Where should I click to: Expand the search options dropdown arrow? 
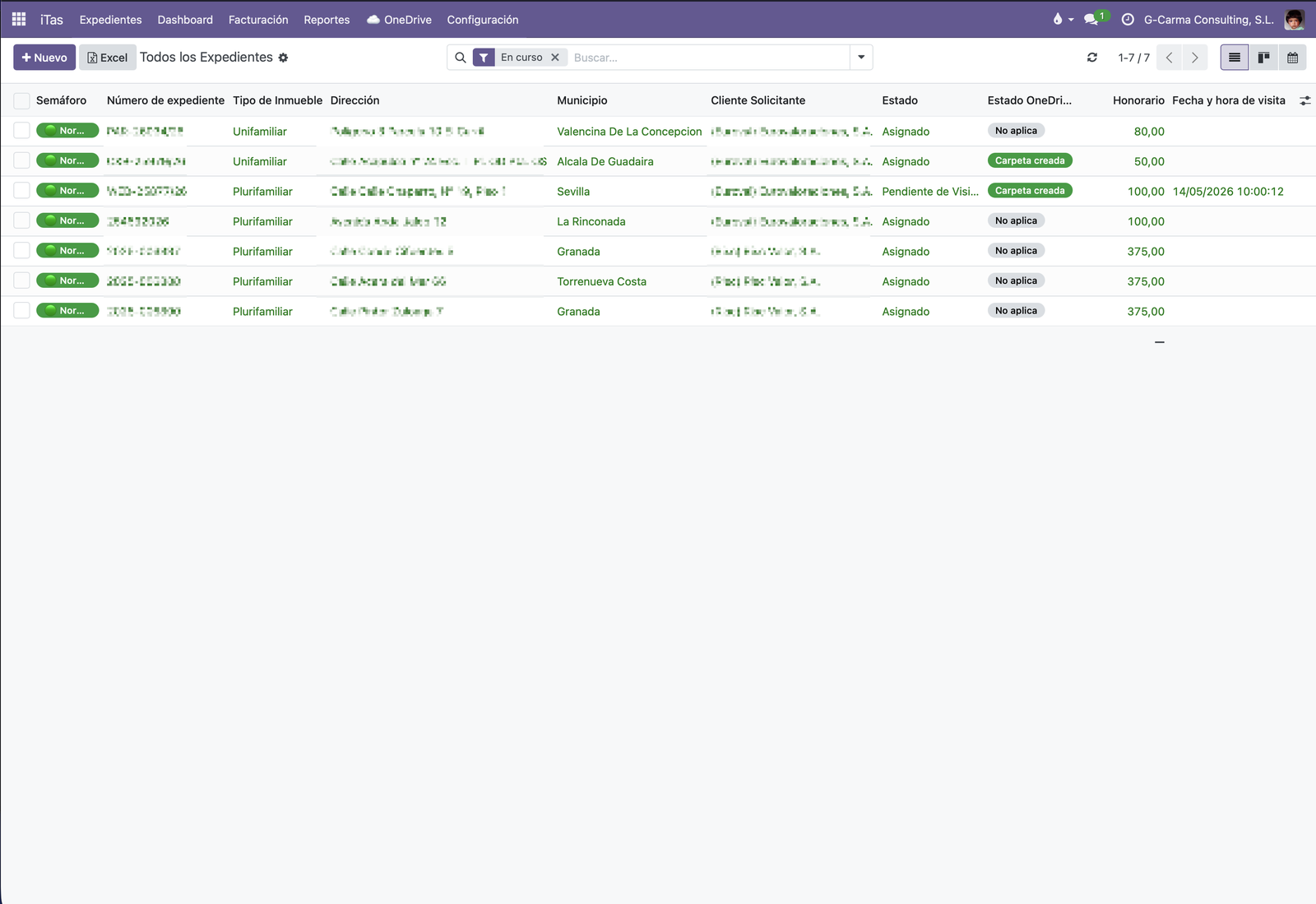(x=861, y=58)
